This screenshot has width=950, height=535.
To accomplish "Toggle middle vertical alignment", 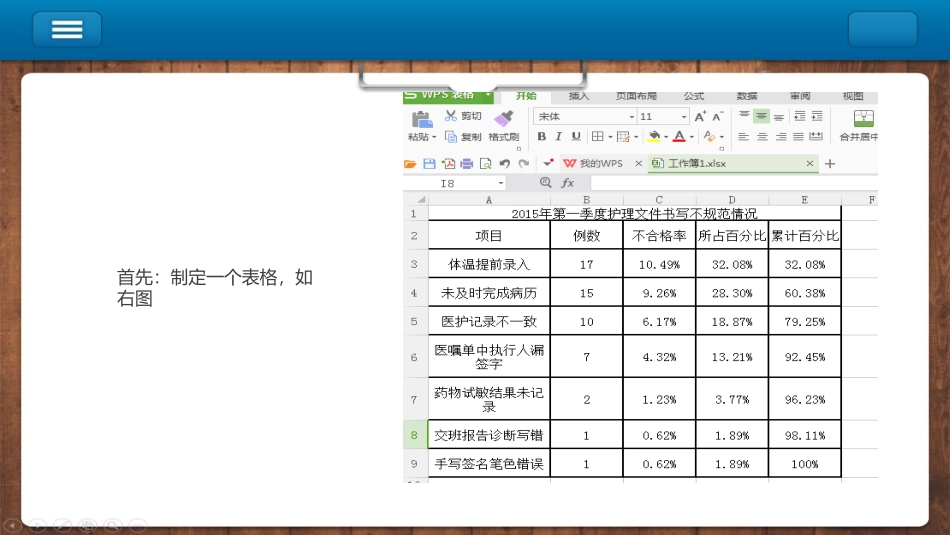I will [762, 116].
